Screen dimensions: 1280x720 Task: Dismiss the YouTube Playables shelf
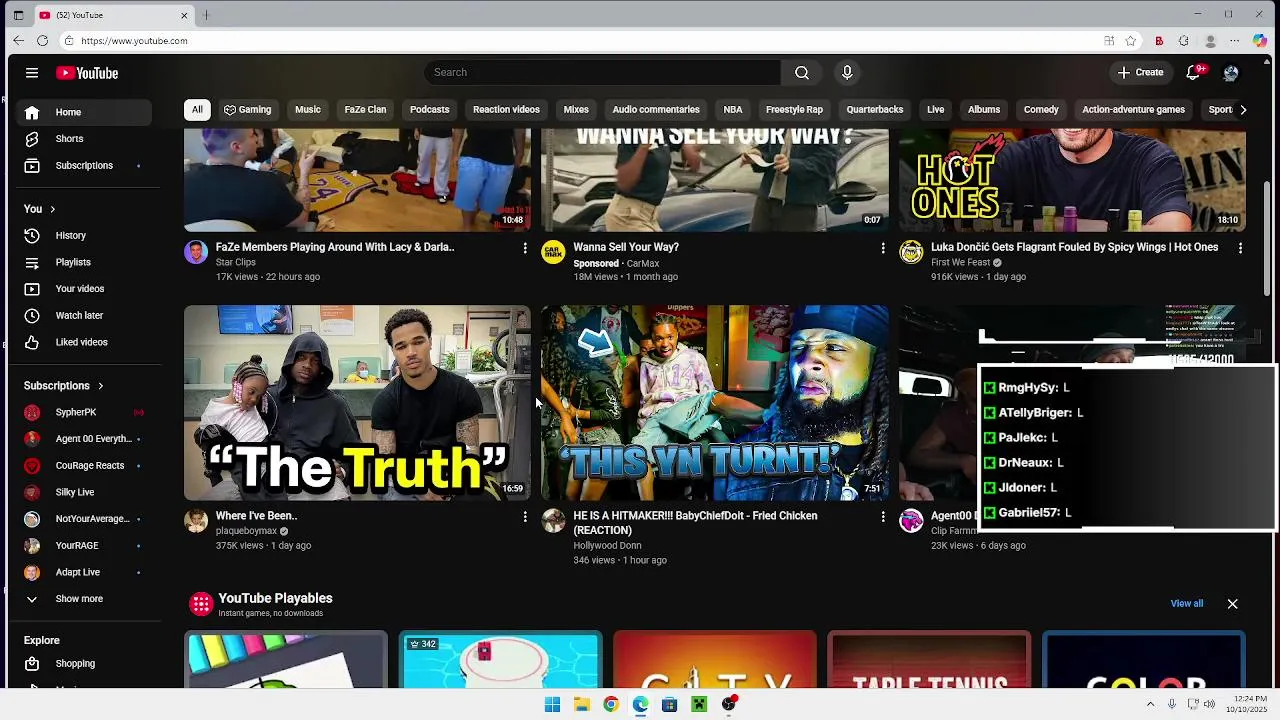tap(1232, 604)
